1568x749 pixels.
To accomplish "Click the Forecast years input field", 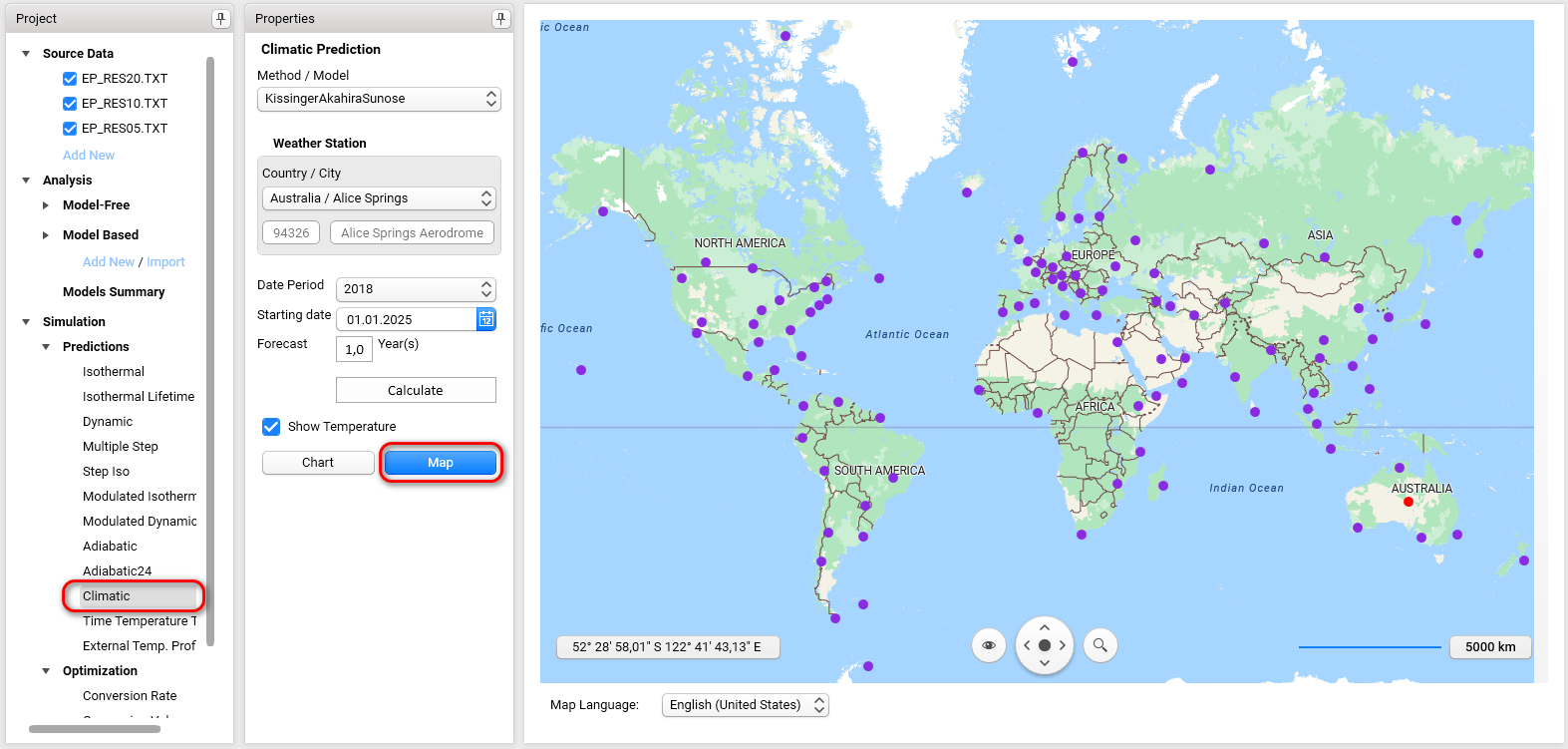I will tap(354, 349).
